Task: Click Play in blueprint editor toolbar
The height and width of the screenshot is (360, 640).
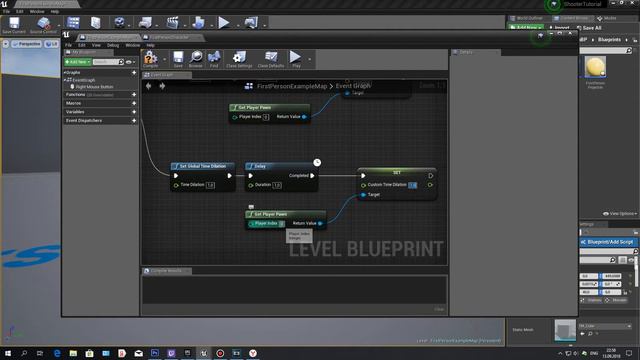Action: [x=296, y=59]
